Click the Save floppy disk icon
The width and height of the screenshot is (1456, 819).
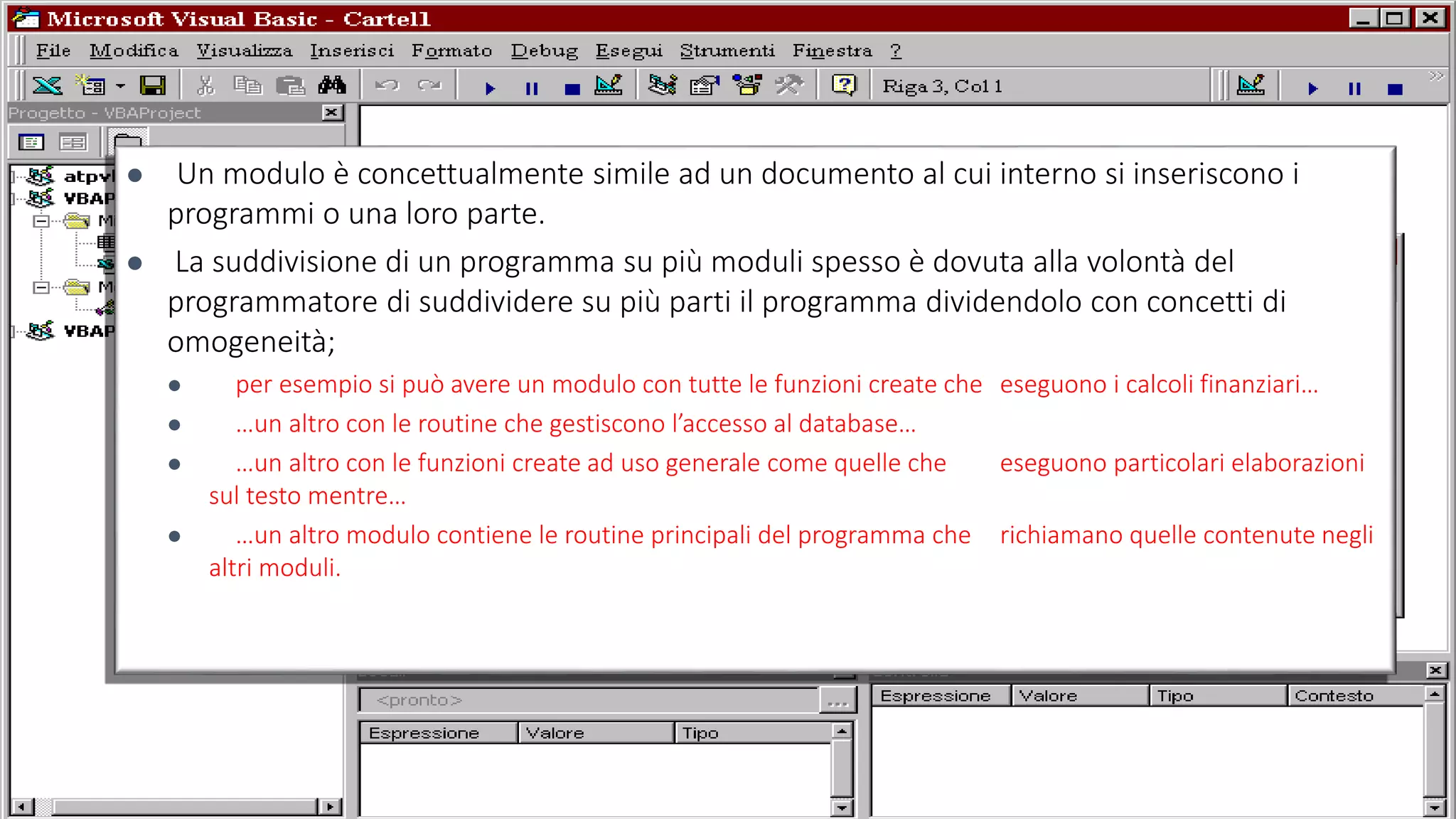coord(153,86)
